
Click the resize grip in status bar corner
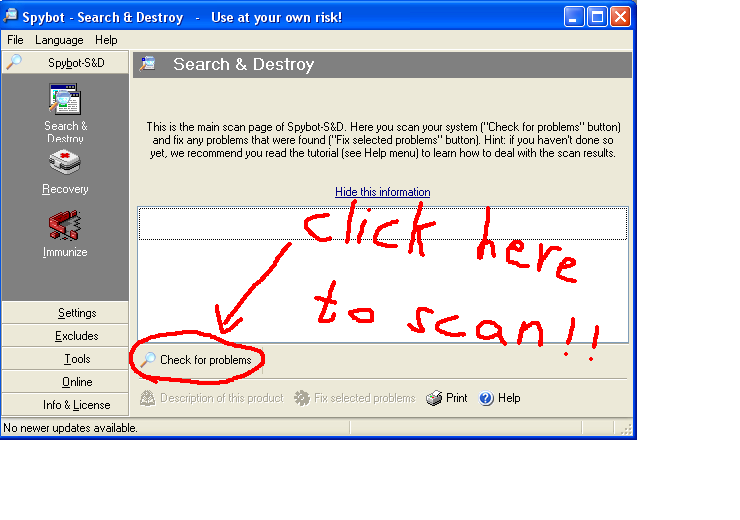(x=626, y=429)
